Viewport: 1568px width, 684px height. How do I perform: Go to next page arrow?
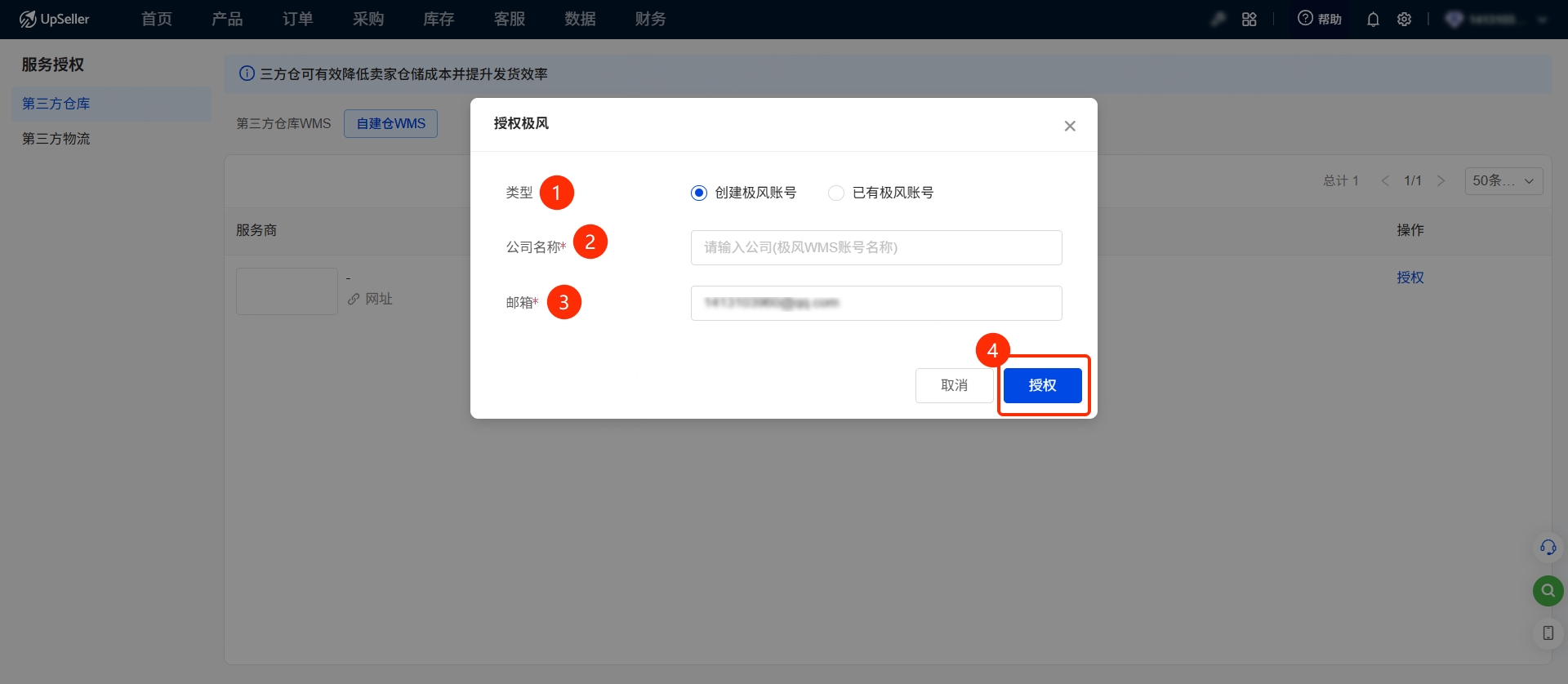(1441, 180)
